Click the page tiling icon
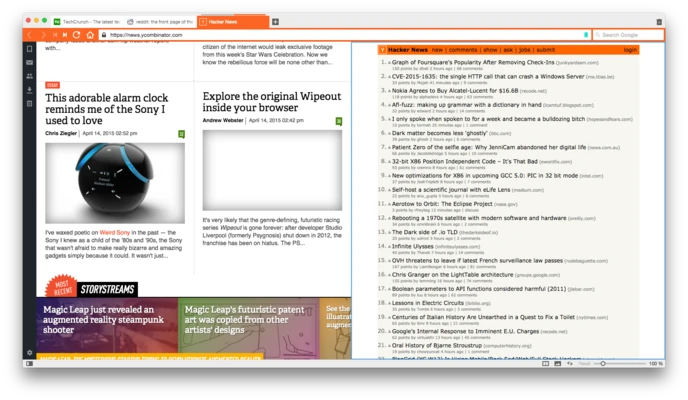The height and width of the screenshot is (400, 688). (545, 364)
